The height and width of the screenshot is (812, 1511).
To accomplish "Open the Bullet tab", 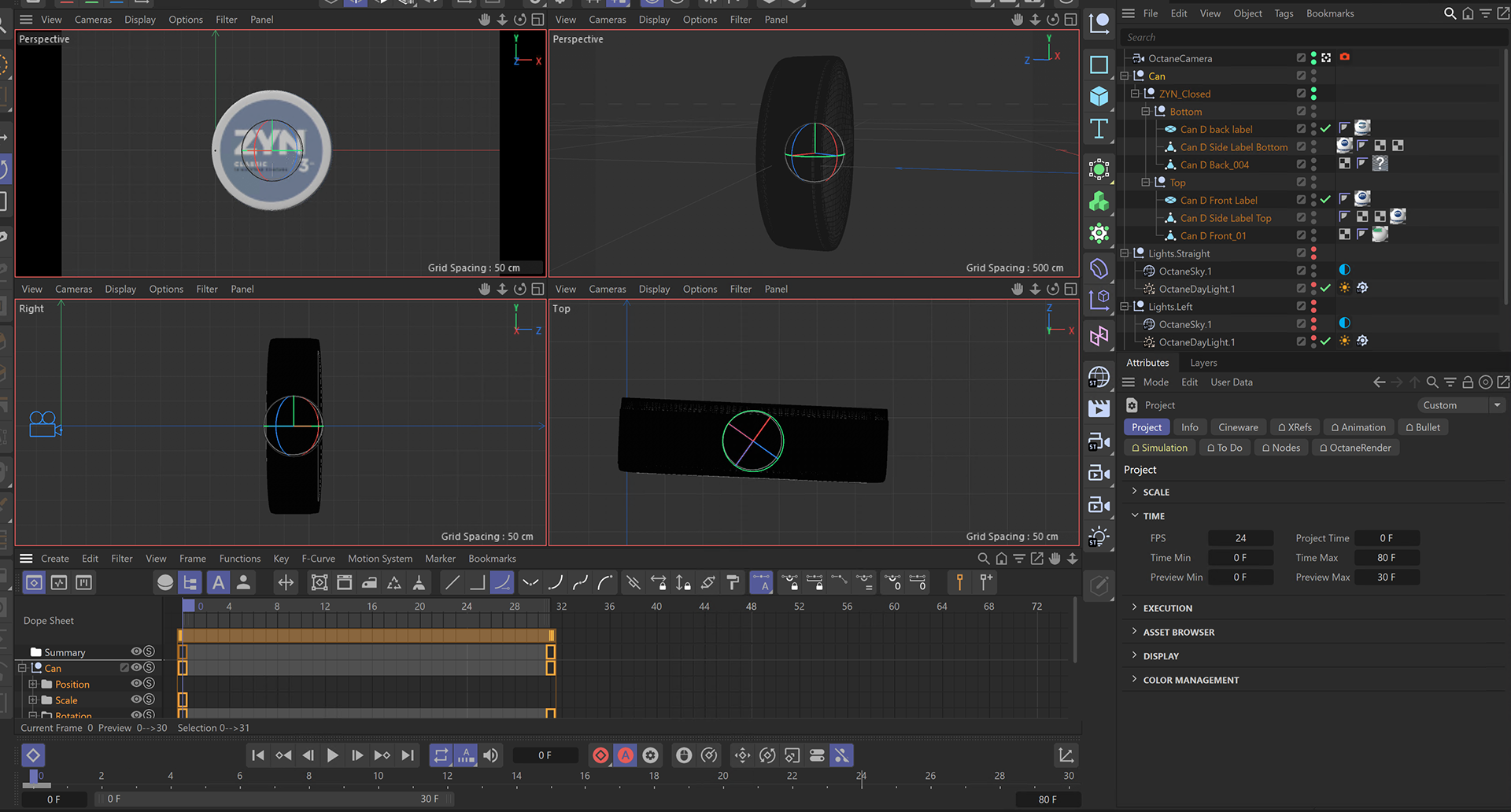I will [1423, 427].
